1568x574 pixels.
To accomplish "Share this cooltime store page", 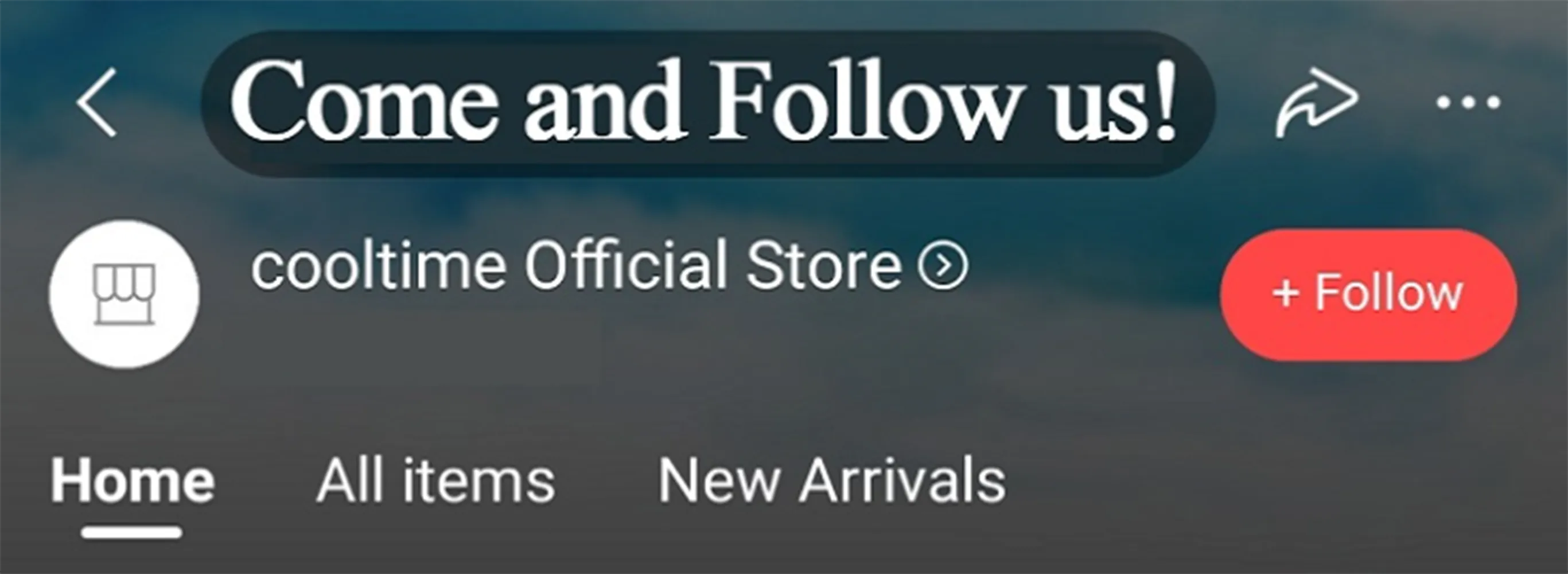I will coord(1317,102).
